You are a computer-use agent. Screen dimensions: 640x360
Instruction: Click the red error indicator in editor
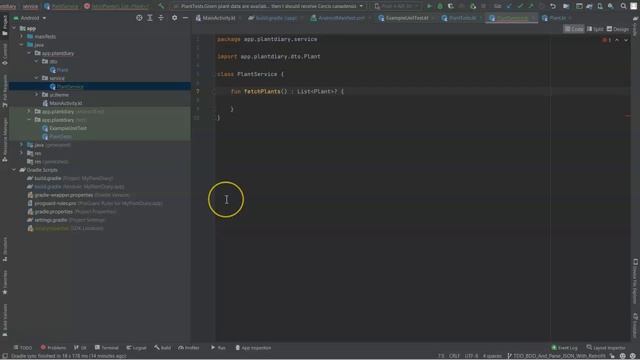(x=607, y=40)
